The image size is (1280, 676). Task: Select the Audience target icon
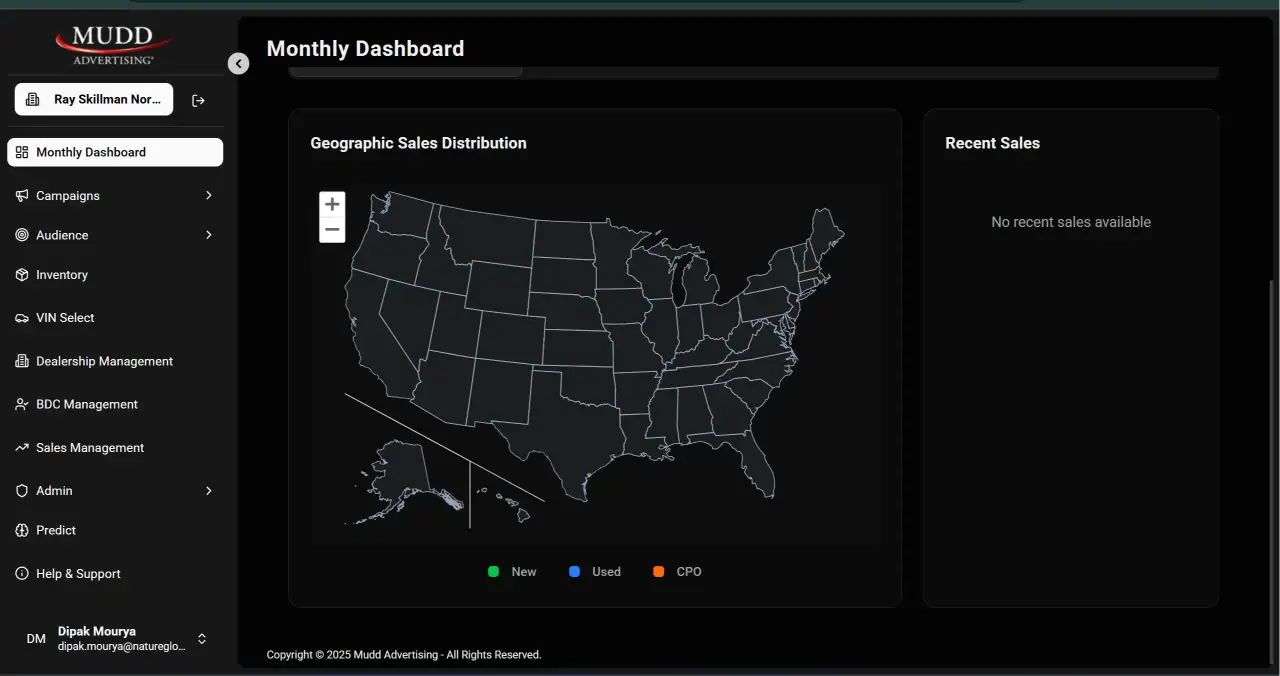coord(22,235)
